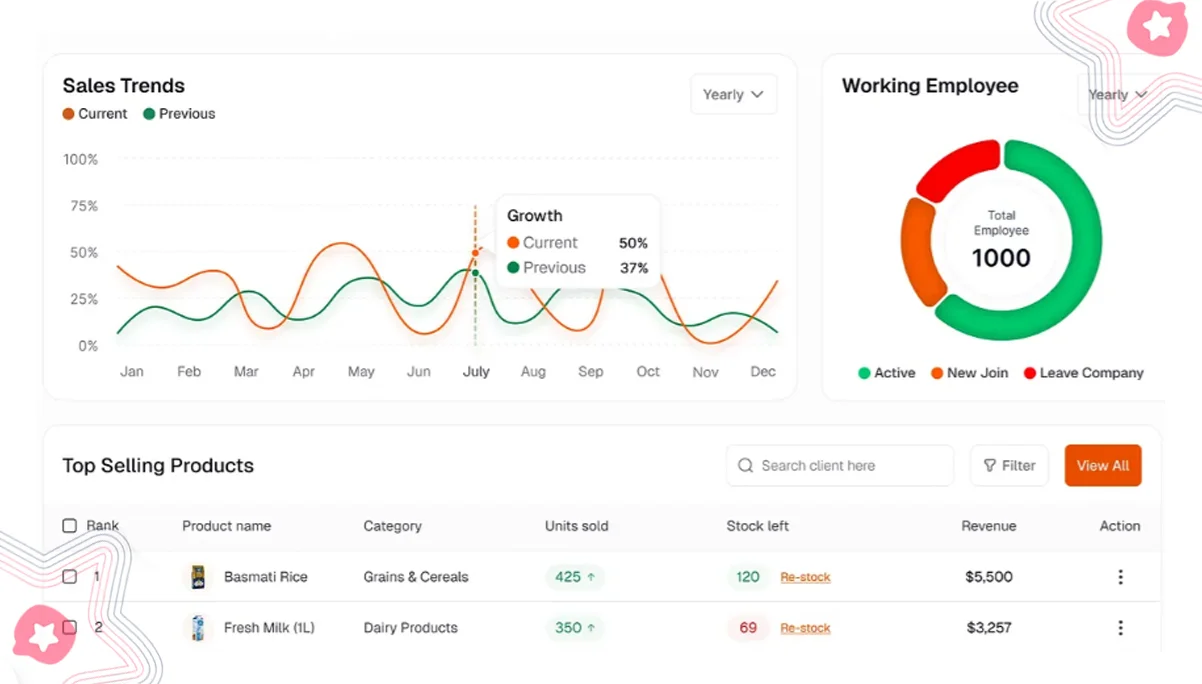Click the 120 stock left badge
Image resolution: width=1202 pixels, height=684 pixels.
[748, 577]
